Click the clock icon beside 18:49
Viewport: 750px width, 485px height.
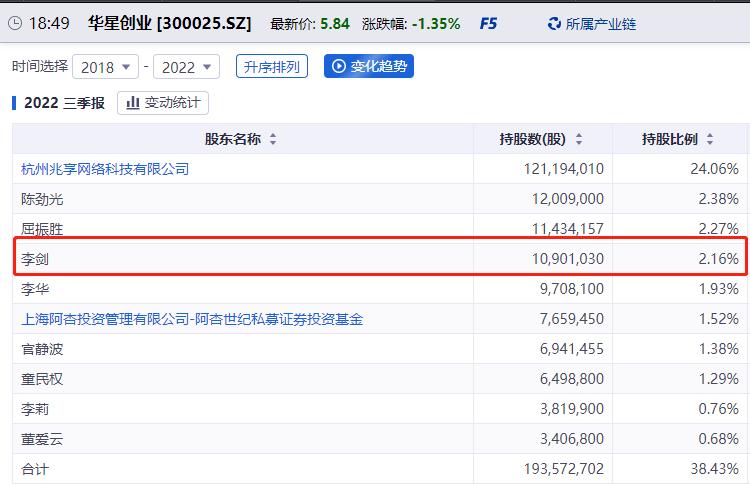pyautogui.click(x=15, y=23)
